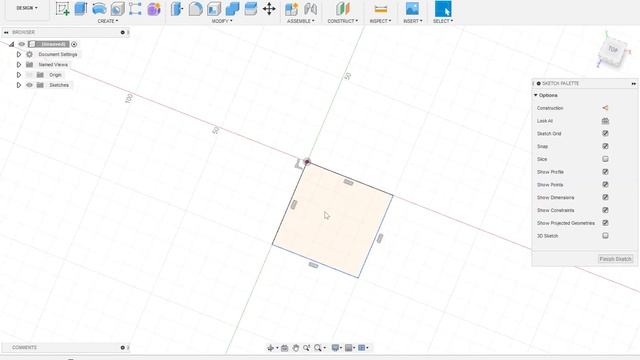Viewport: 640px width, 360px height.
Task: Select the Combine tool icon
Action: 232,9
